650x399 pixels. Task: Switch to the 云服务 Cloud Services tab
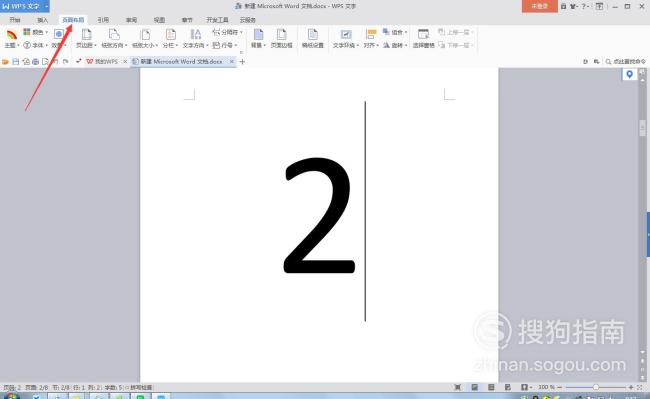(x=247, y=20)
